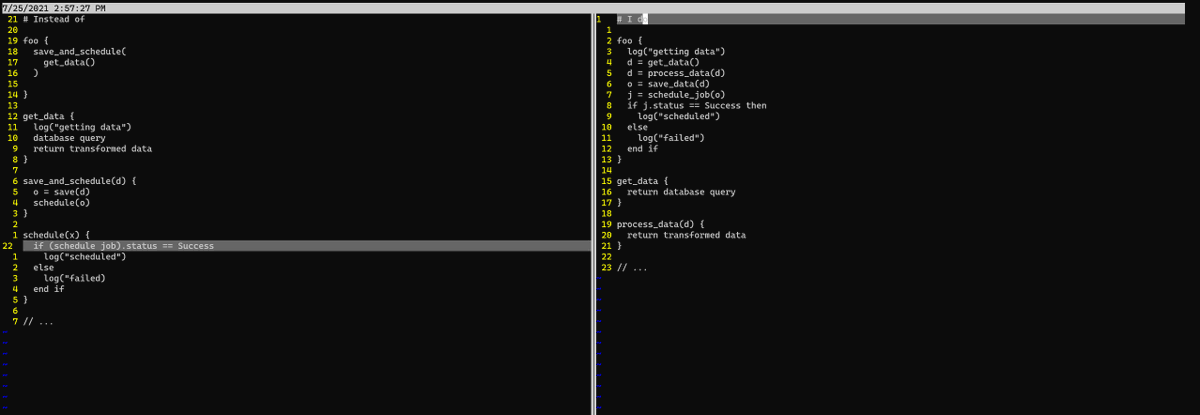Image resolution: width=1200 pixels, height=415 pixels.
Task: Click the '# Instead of' comment line
Action: (54, 19)
